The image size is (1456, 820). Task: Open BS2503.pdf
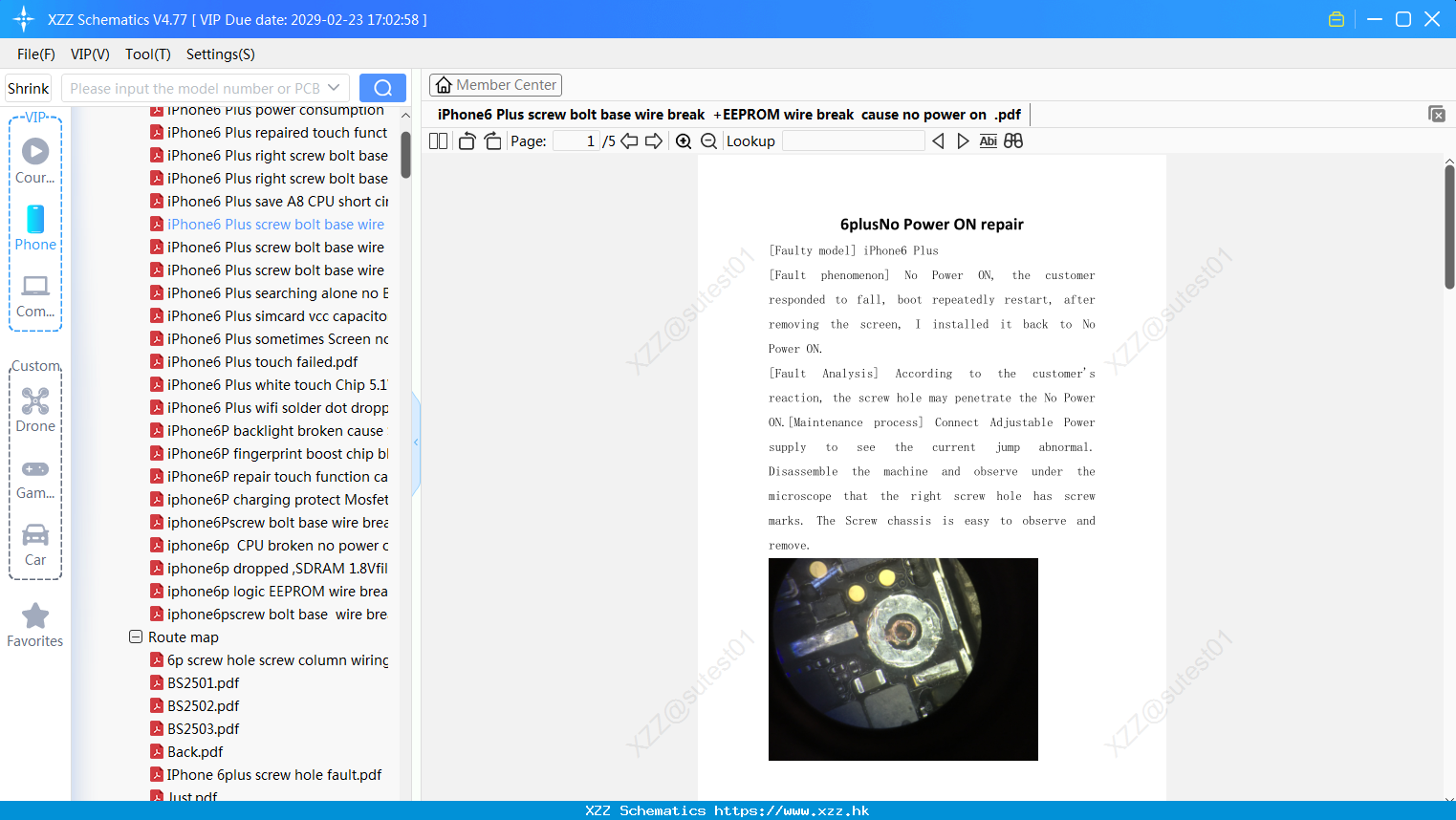tap(195, 729)
